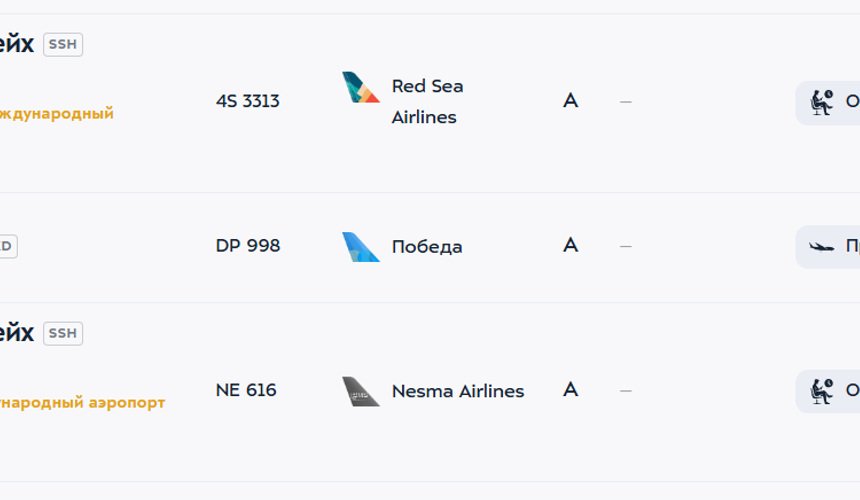Click waiting passenger icon in NE 616 row
860x500 pixels.
(822, 391)
